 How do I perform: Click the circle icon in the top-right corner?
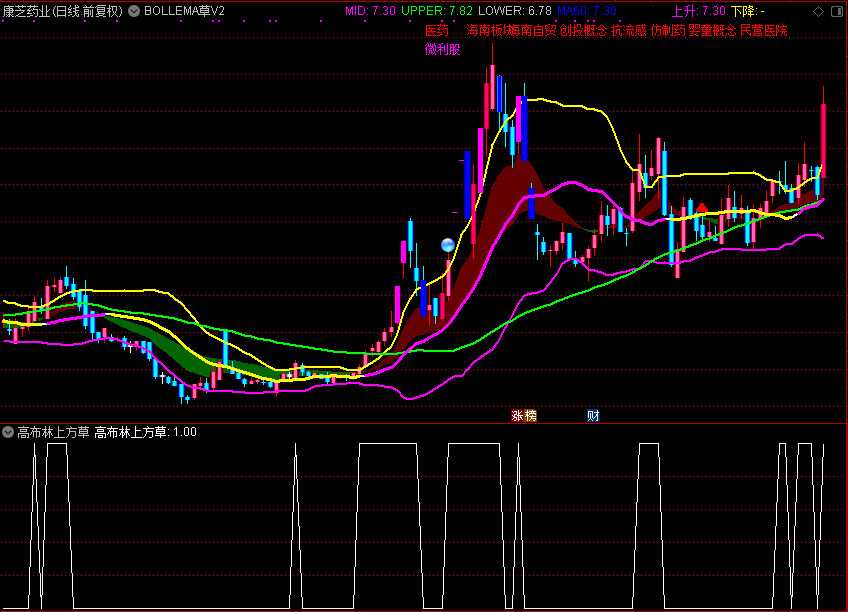[838, 11]
